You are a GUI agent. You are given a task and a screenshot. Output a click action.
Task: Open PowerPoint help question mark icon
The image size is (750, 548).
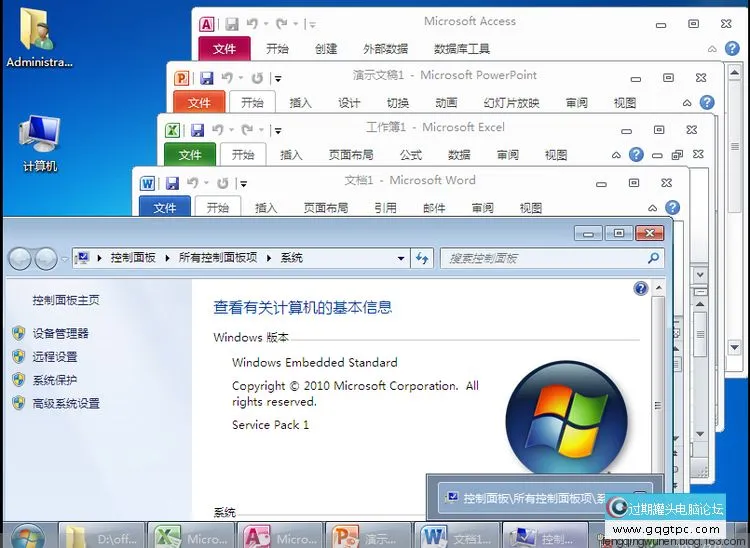pyautogui.click(x=706, y=102)
